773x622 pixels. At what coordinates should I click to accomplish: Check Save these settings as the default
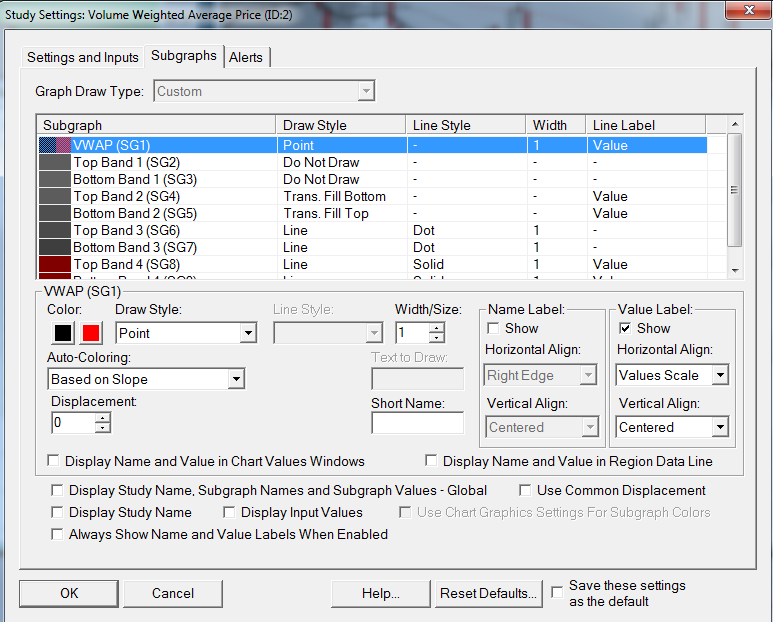pyautogui.click(x=557, y=592)
